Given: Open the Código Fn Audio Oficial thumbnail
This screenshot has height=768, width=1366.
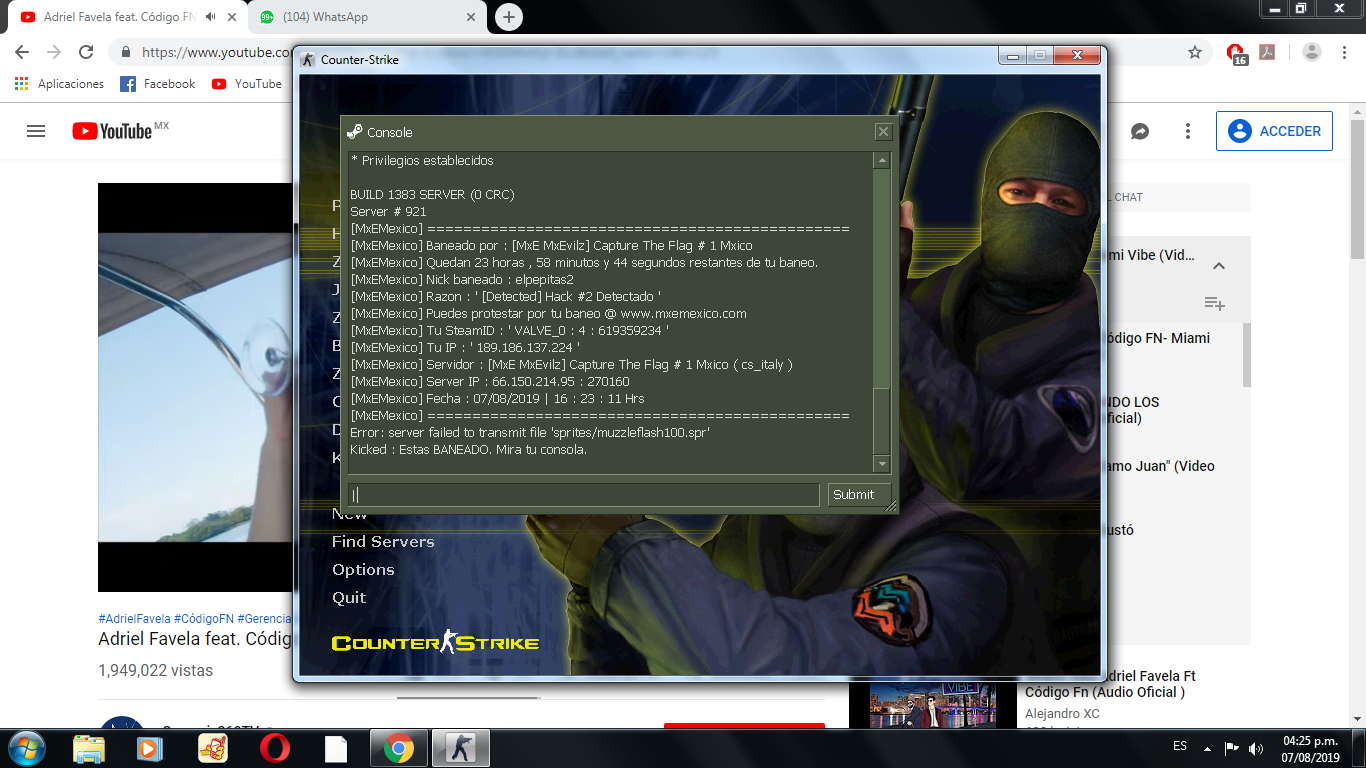Looking at the screenshot, I should (x=933, y=704).
